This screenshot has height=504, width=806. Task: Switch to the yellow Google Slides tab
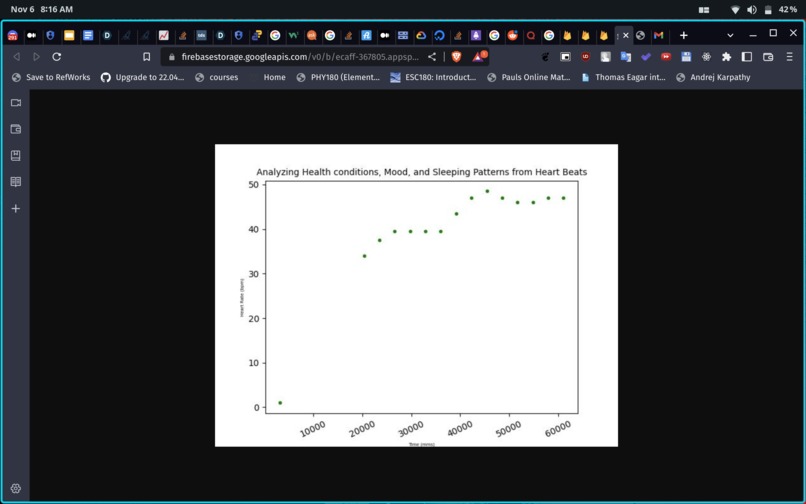point(69,35)
